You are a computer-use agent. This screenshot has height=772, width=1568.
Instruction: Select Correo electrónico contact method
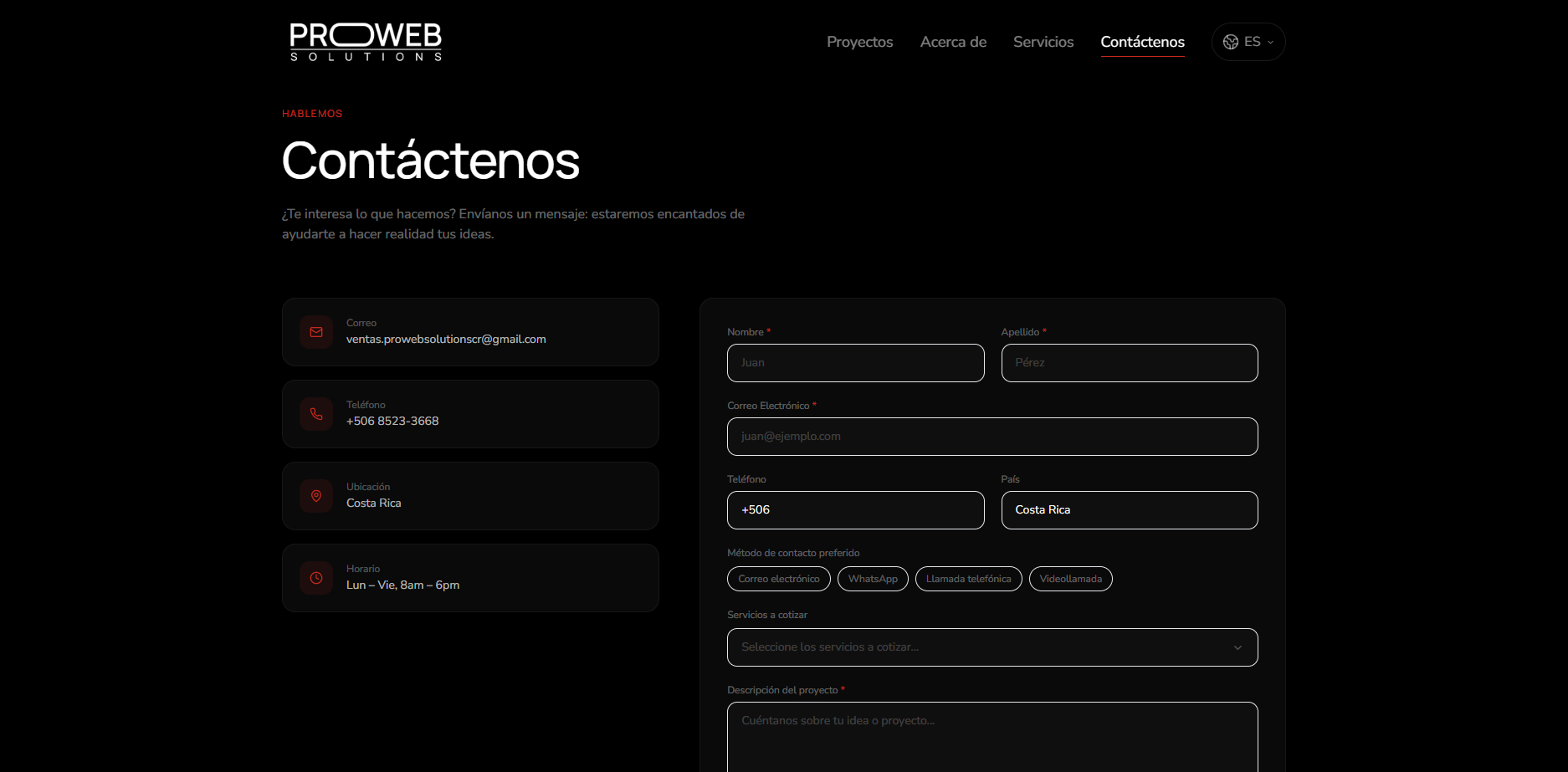click(x=779, y=579)
